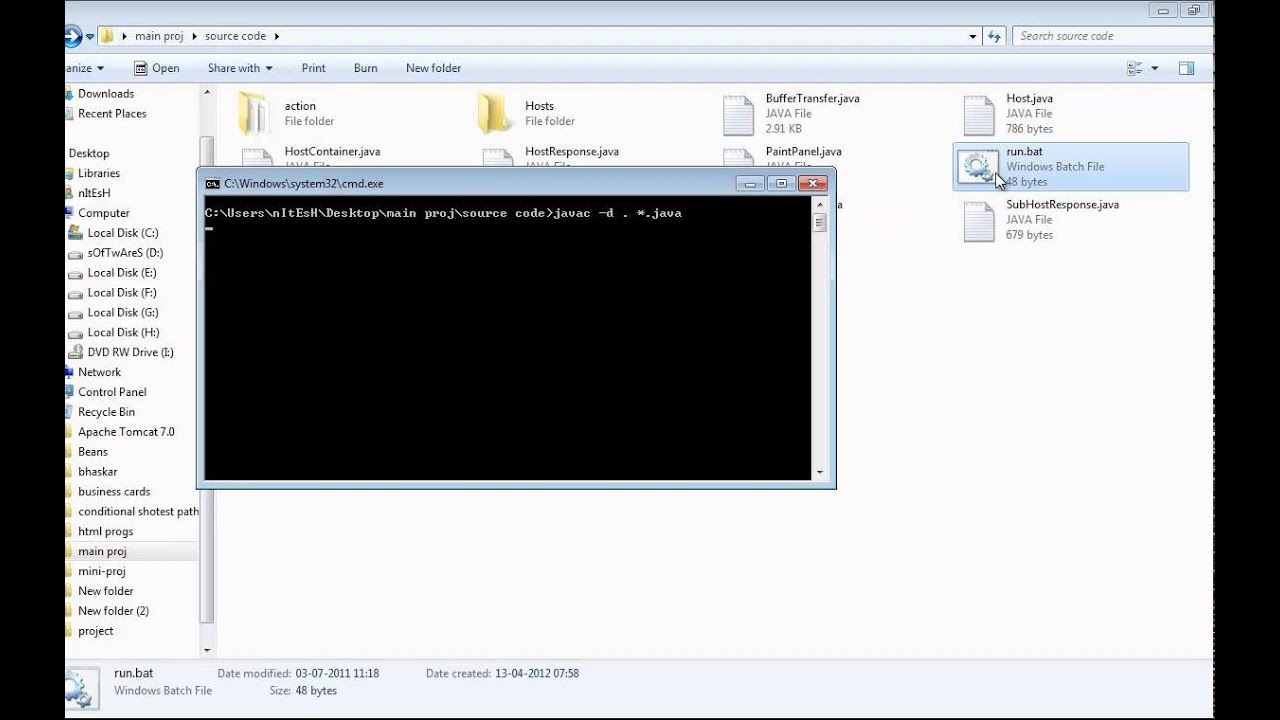
Task: Select Network in navigation pane
Action: (x=99, y=372)
